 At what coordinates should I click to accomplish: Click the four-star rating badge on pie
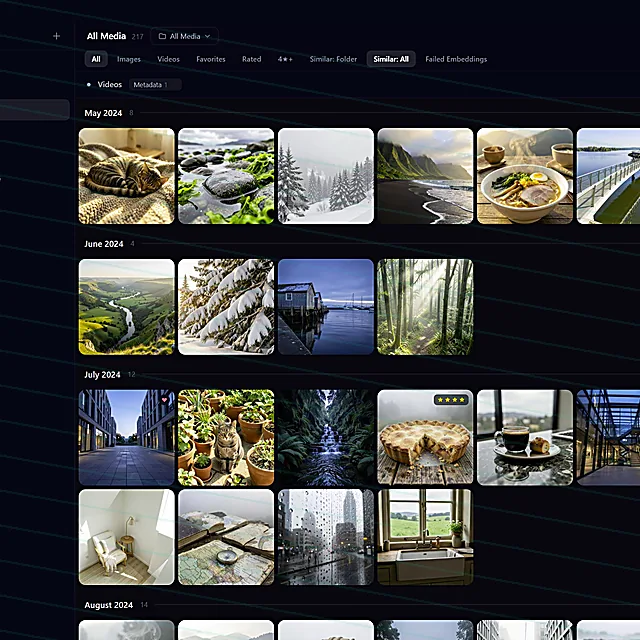click(x=451, y=400)
